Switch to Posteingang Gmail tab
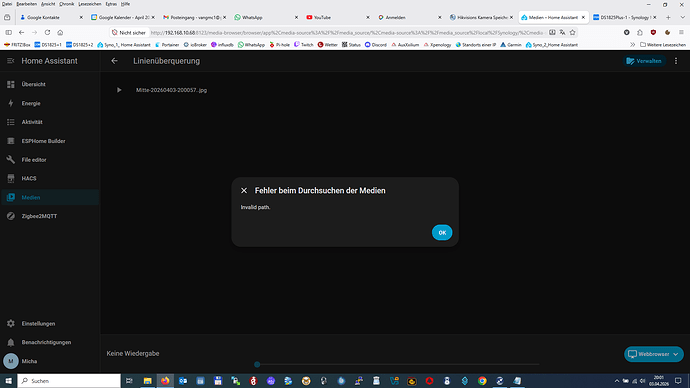690x388 pixels. (x=195, y=17)
